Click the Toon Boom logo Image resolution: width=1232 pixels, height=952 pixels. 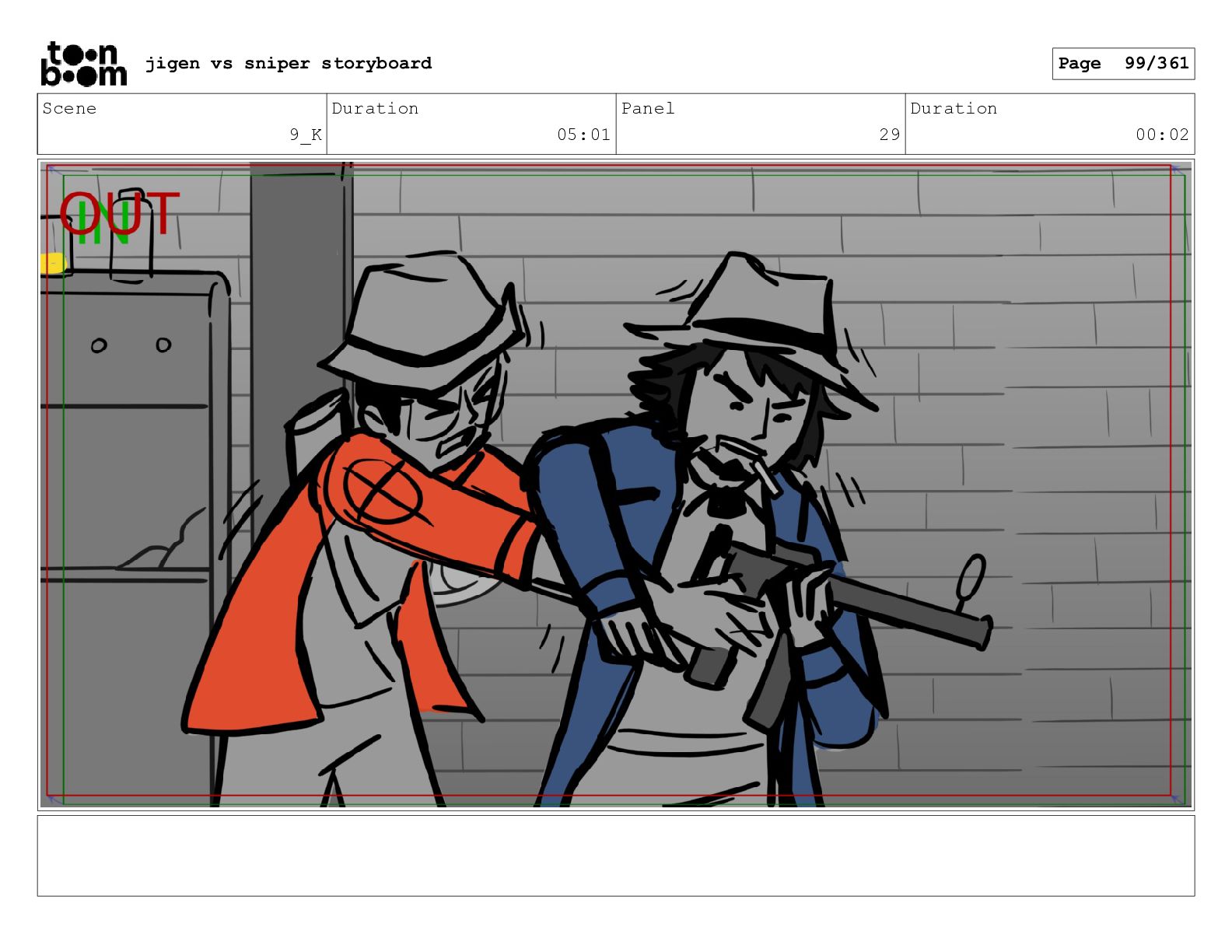click(x=83, y=64)
